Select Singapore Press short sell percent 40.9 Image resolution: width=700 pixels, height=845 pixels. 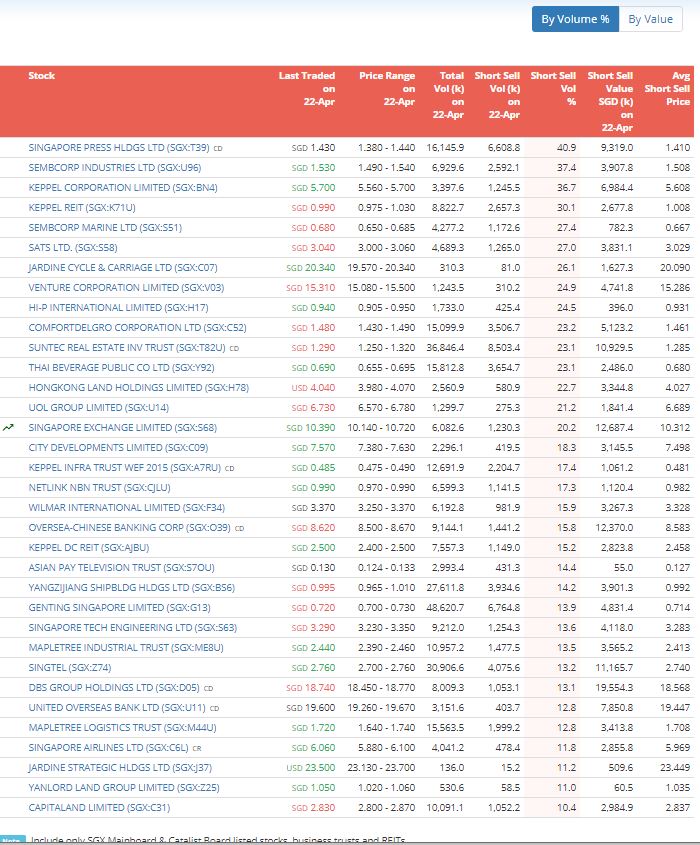(x=566, y=148)
